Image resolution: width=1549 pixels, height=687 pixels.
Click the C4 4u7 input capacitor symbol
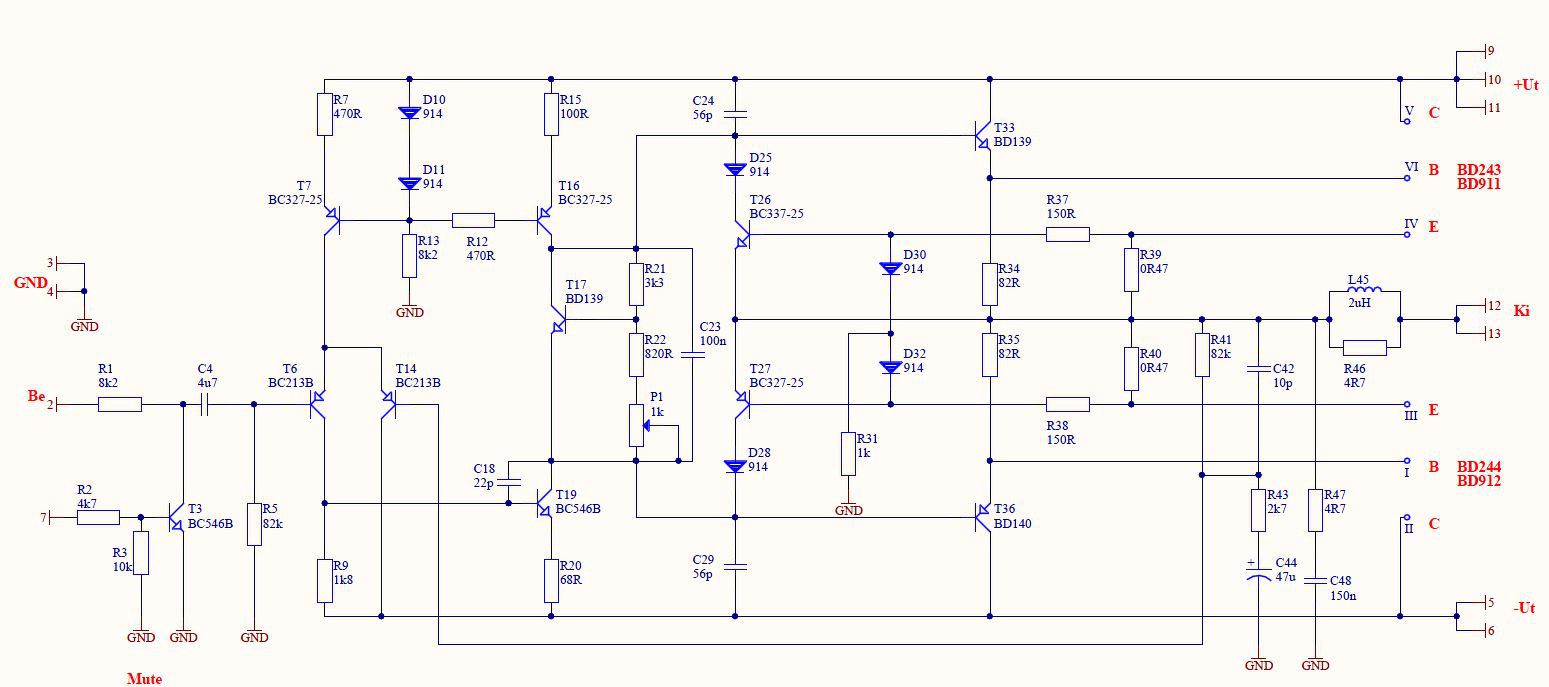pyautogui.click(x=205, y=404)
